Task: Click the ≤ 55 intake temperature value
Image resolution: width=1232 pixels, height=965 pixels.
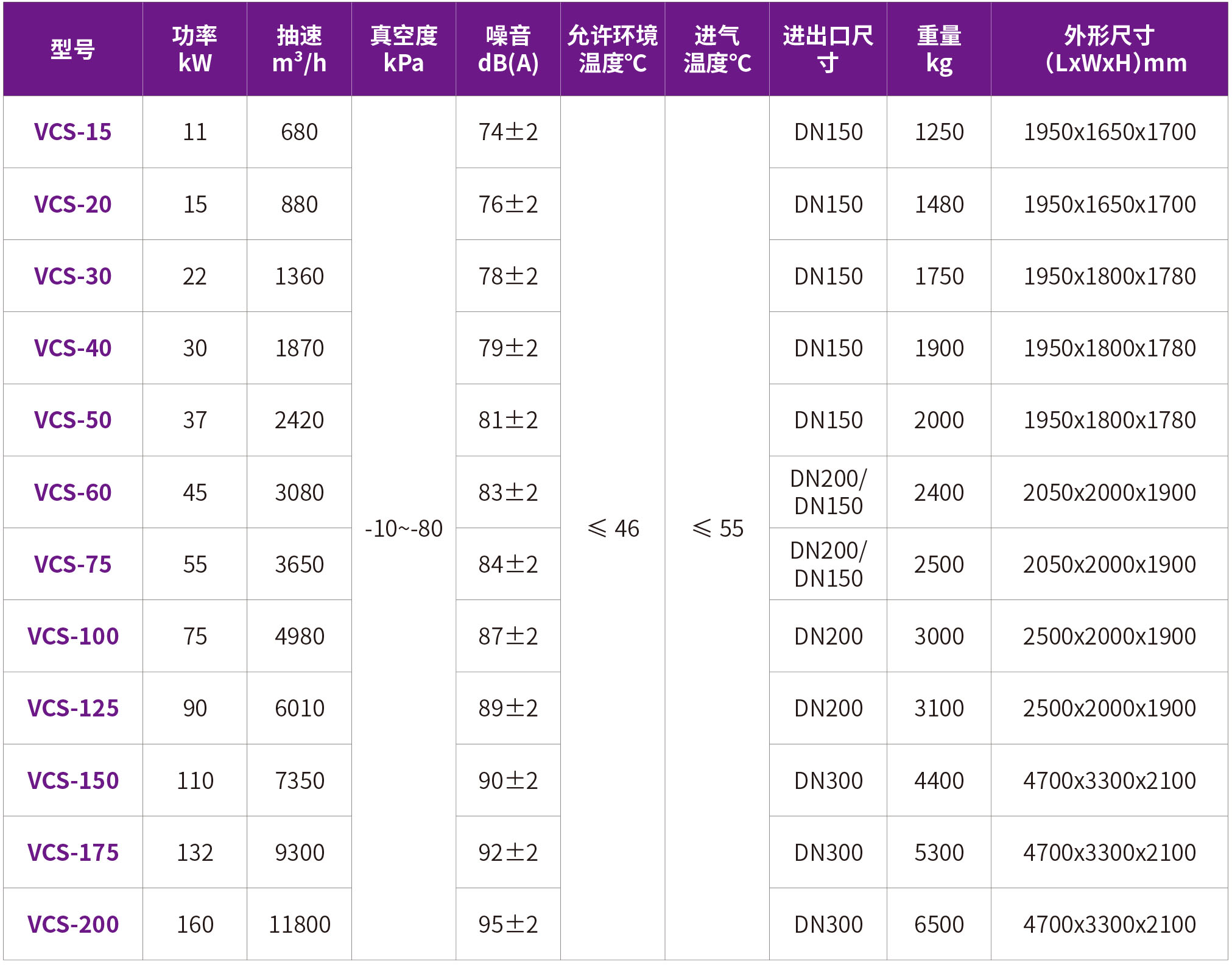Action: coord(718,529)
